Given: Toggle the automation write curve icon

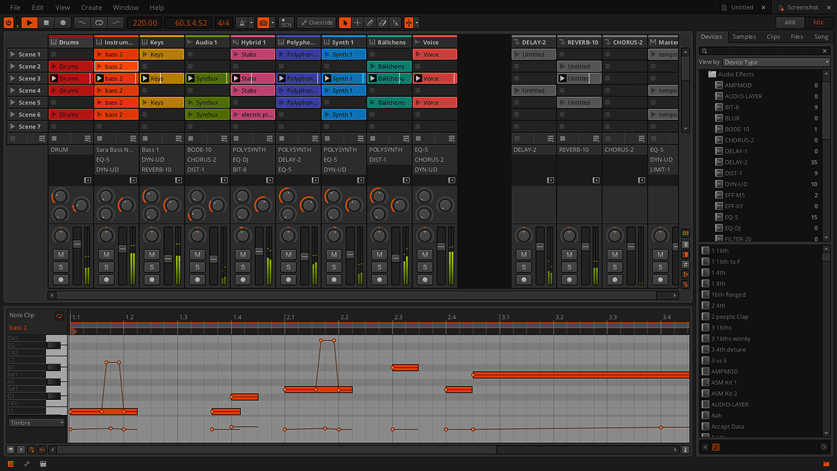Looking at the screenshot, I should 82,22.
